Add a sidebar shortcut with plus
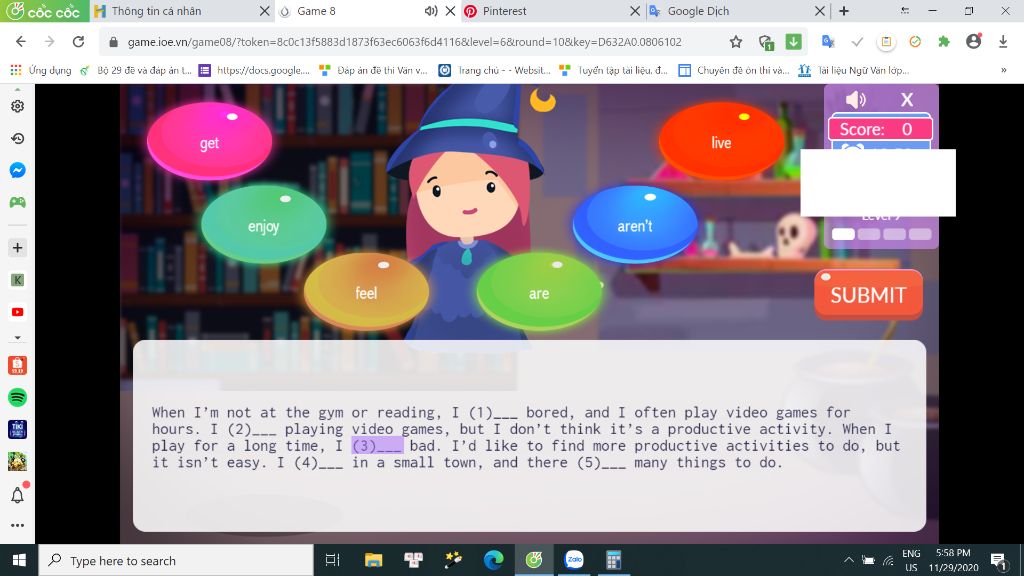Image resolution: width=1024 pixels, height=576 pixels. click(18, 248)
